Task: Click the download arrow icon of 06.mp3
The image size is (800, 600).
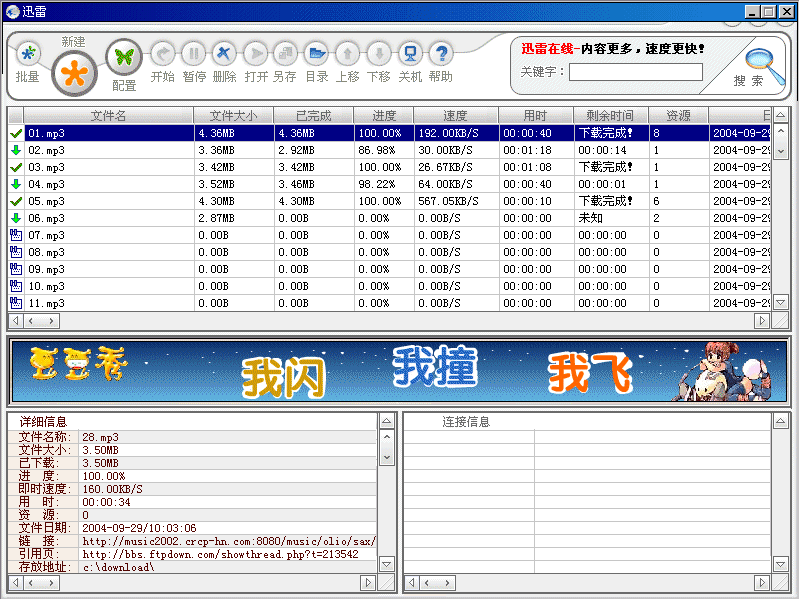Action: pyautogui.click(x=16, y=218)
